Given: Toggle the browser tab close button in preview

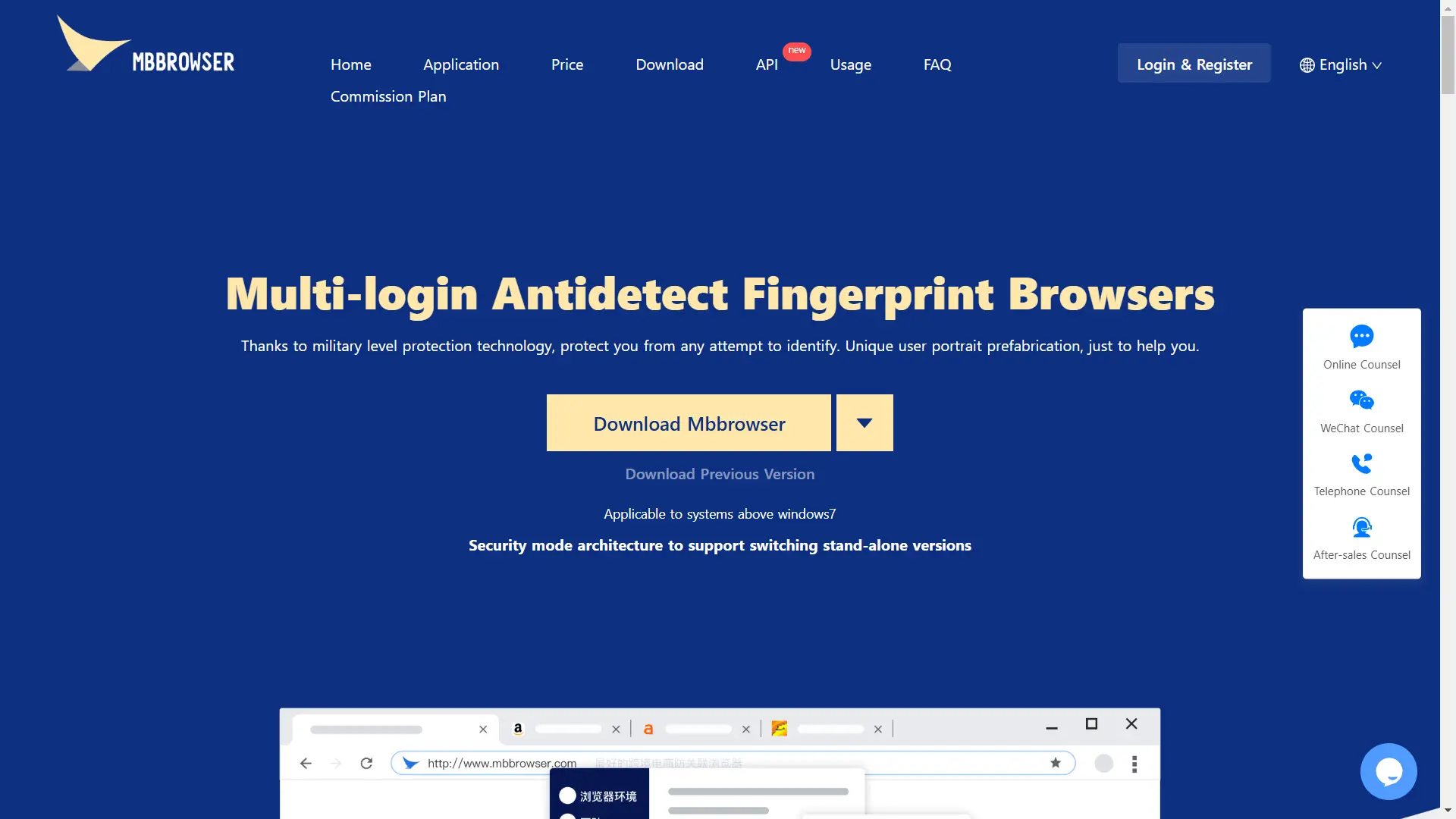Looking at the screenshot, I should [x=484, y=729].
